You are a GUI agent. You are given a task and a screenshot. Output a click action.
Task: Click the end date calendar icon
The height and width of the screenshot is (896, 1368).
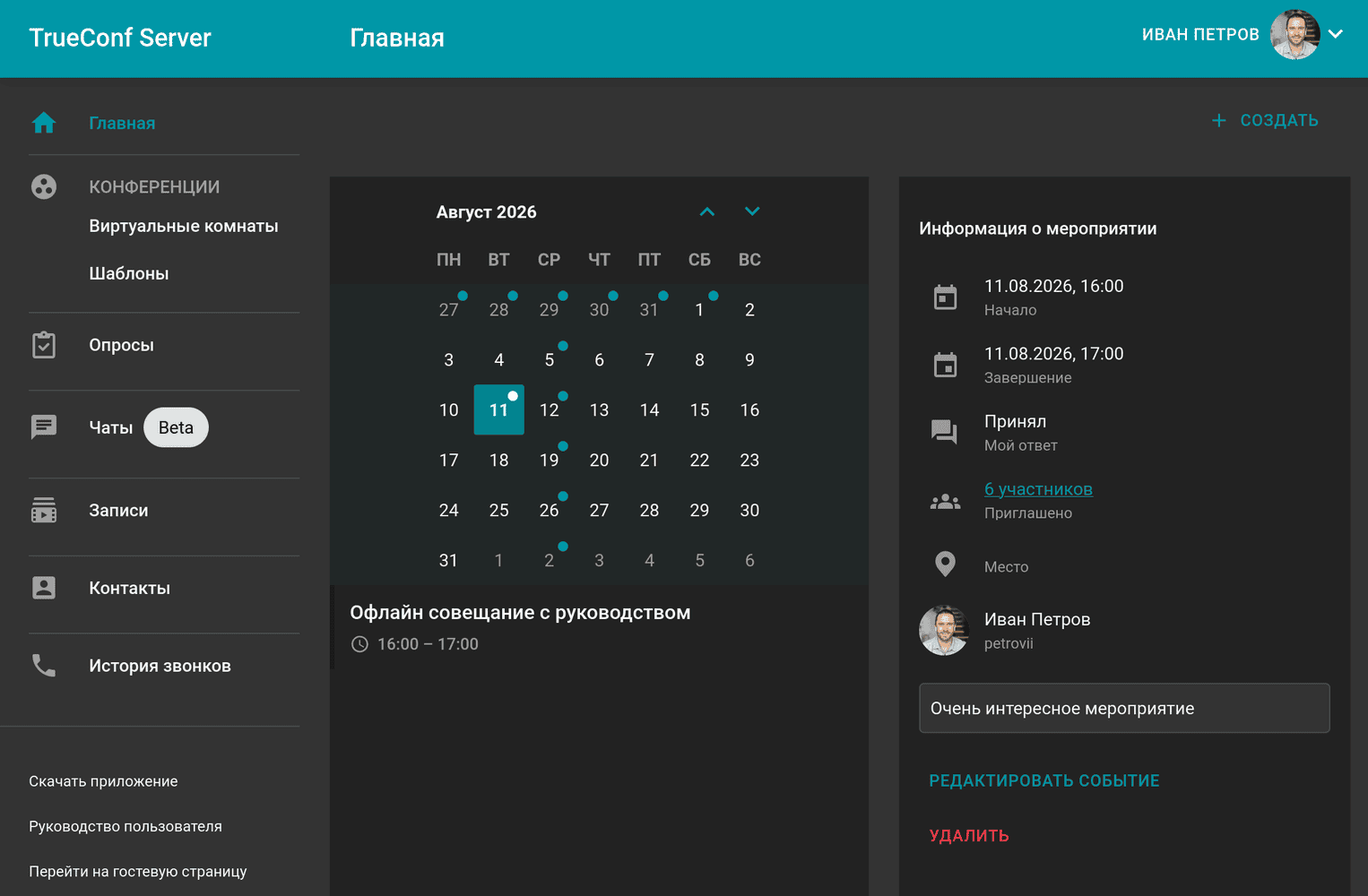(x=946, y=365)
